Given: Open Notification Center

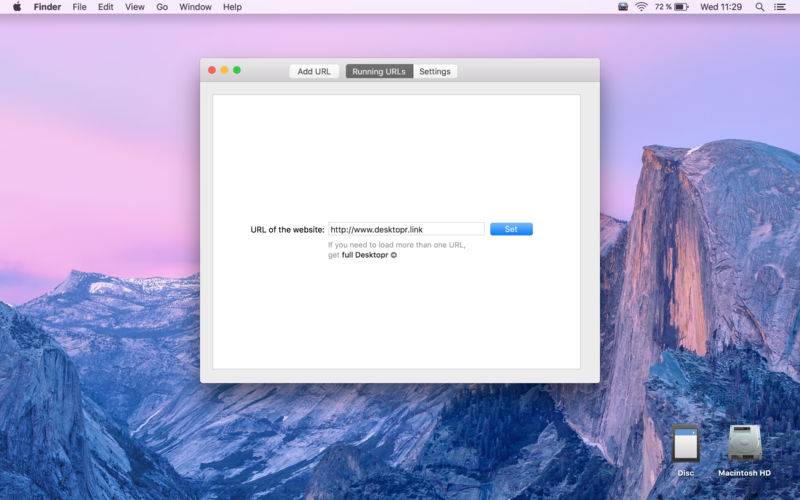Looking at the screenshot, I should (780, 7).
